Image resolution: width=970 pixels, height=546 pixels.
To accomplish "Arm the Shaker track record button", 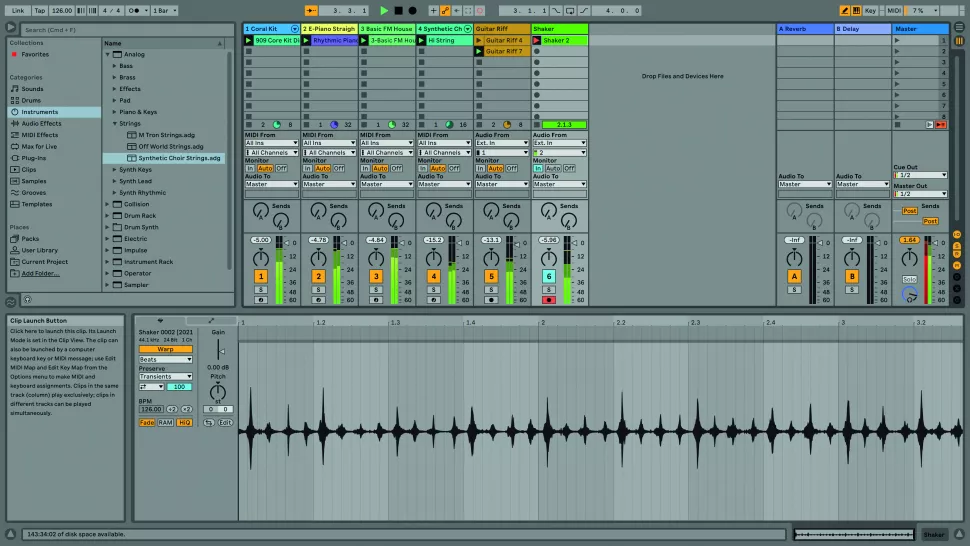I will pos(548,299).
